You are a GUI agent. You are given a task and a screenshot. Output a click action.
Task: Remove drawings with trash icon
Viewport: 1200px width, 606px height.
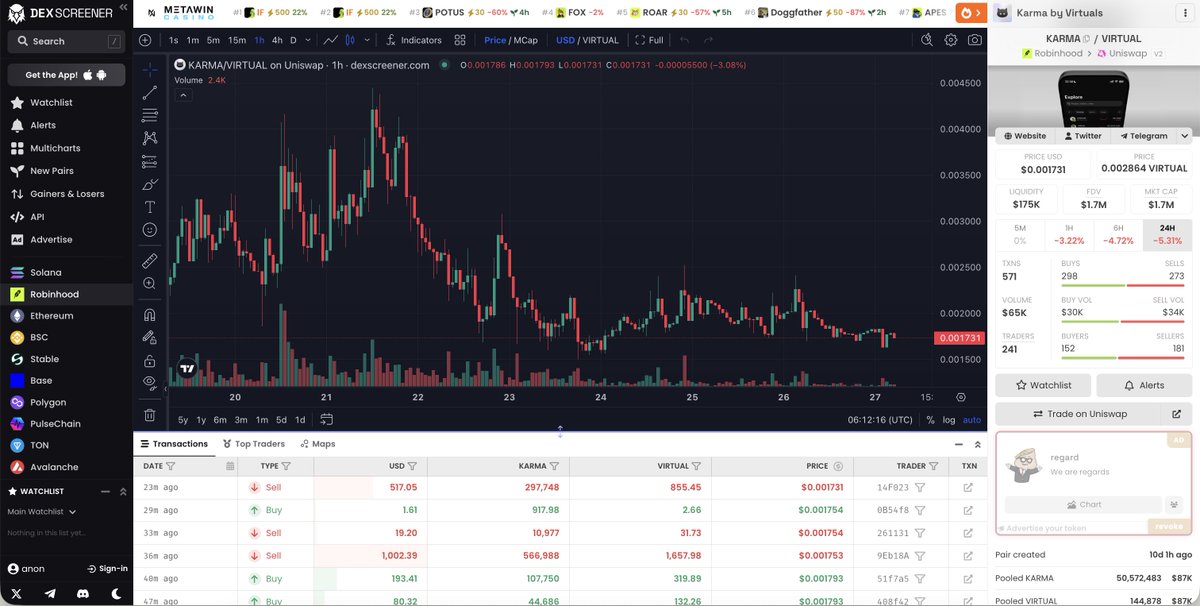coord(150,414)
